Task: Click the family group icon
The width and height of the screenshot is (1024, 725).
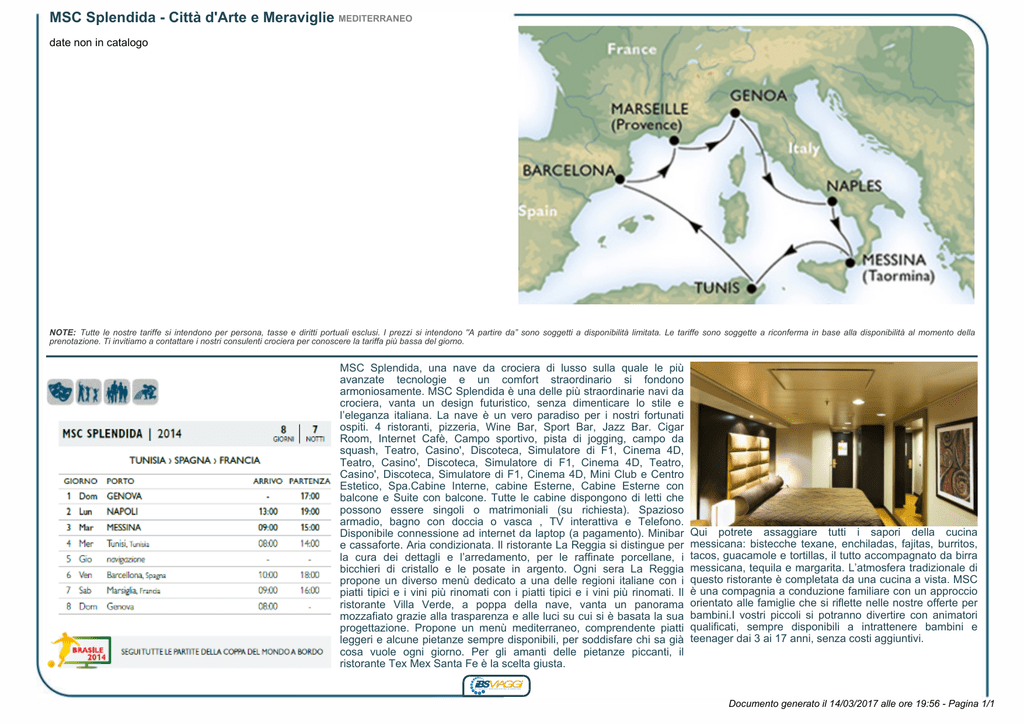Action: (117, 392)
